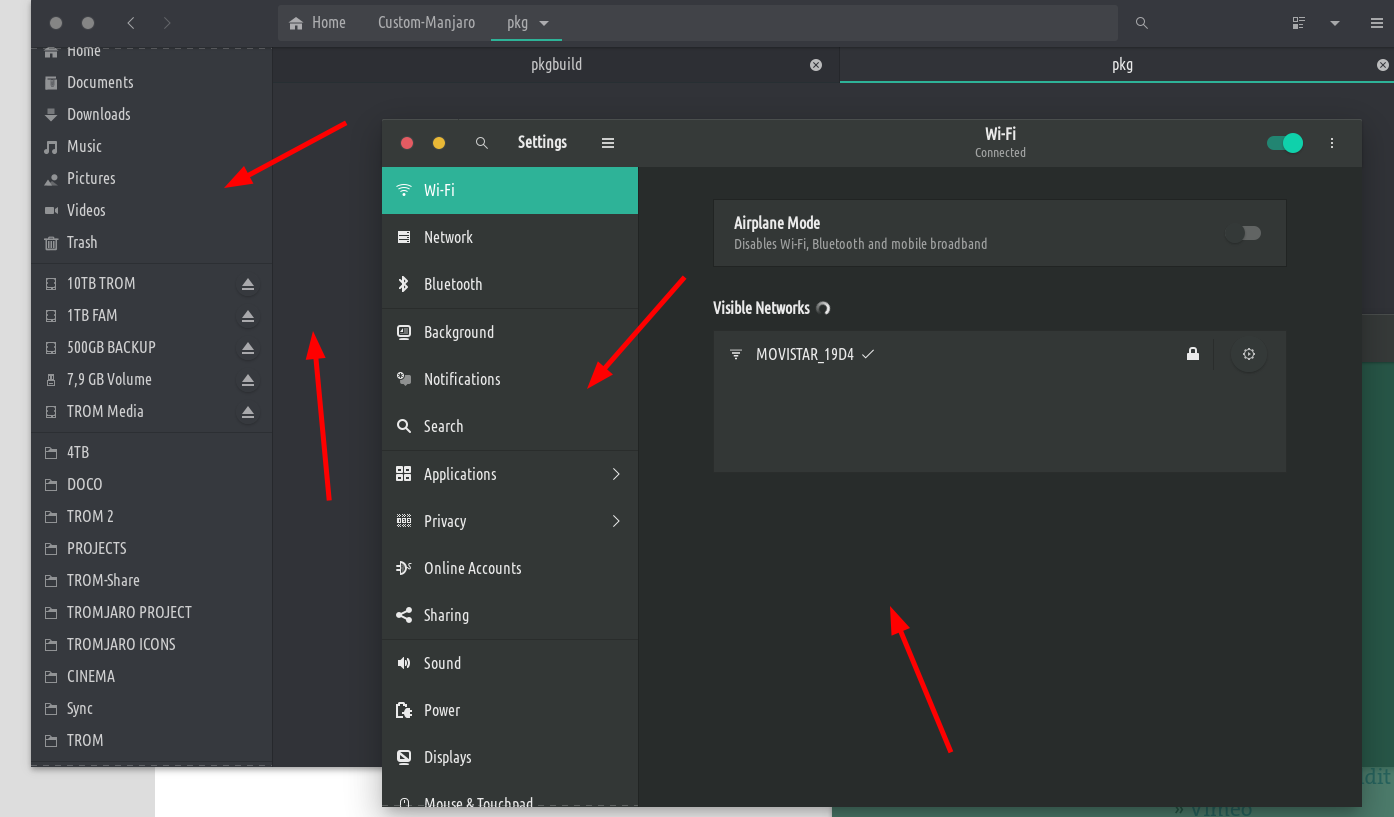This screenshot has width=1394, height=817.
Task: Open the pkg path bar dropdown
Action: (x=543, y=21)
